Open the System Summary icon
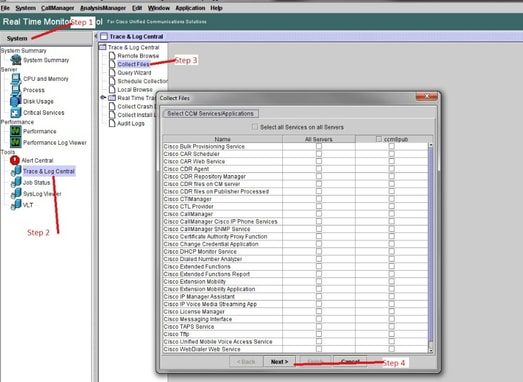Viewport: 523px width, 382px height. 16,60
